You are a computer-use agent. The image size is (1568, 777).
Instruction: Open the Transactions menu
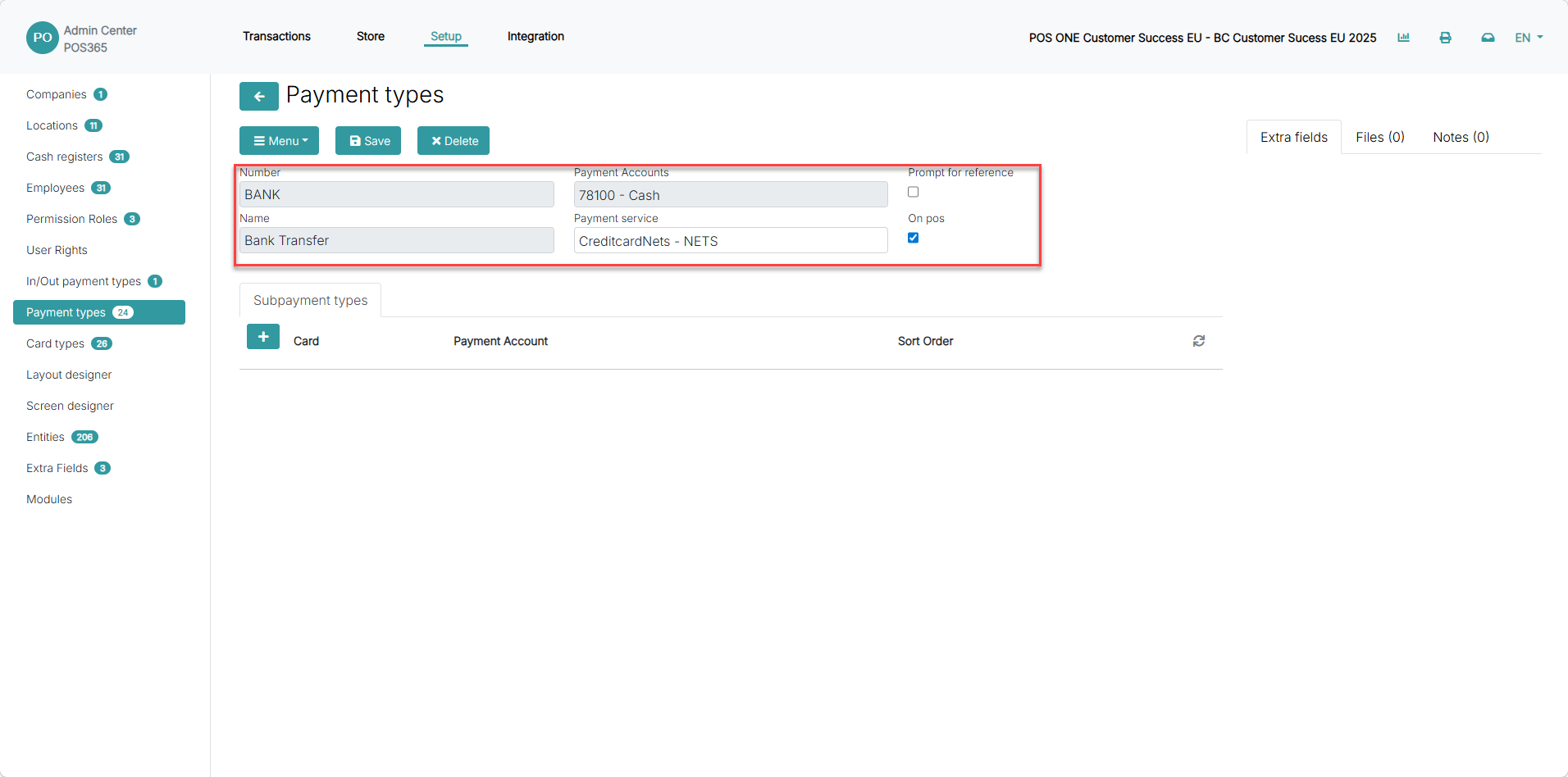276,36
